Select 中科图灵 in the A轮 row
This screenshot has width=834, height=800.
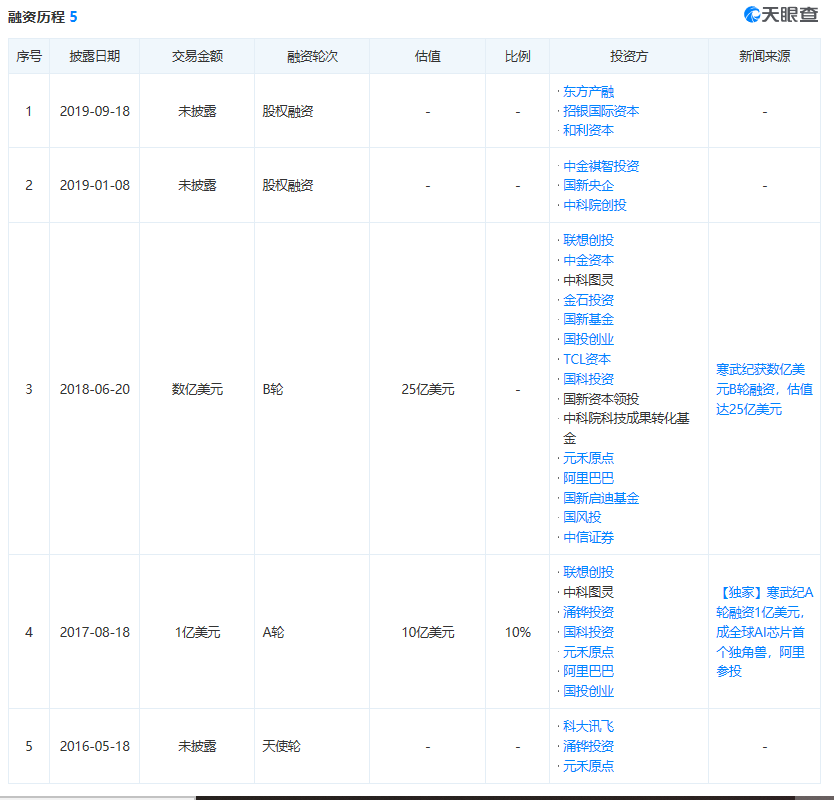pyautogui.click(x=588, y=593)
